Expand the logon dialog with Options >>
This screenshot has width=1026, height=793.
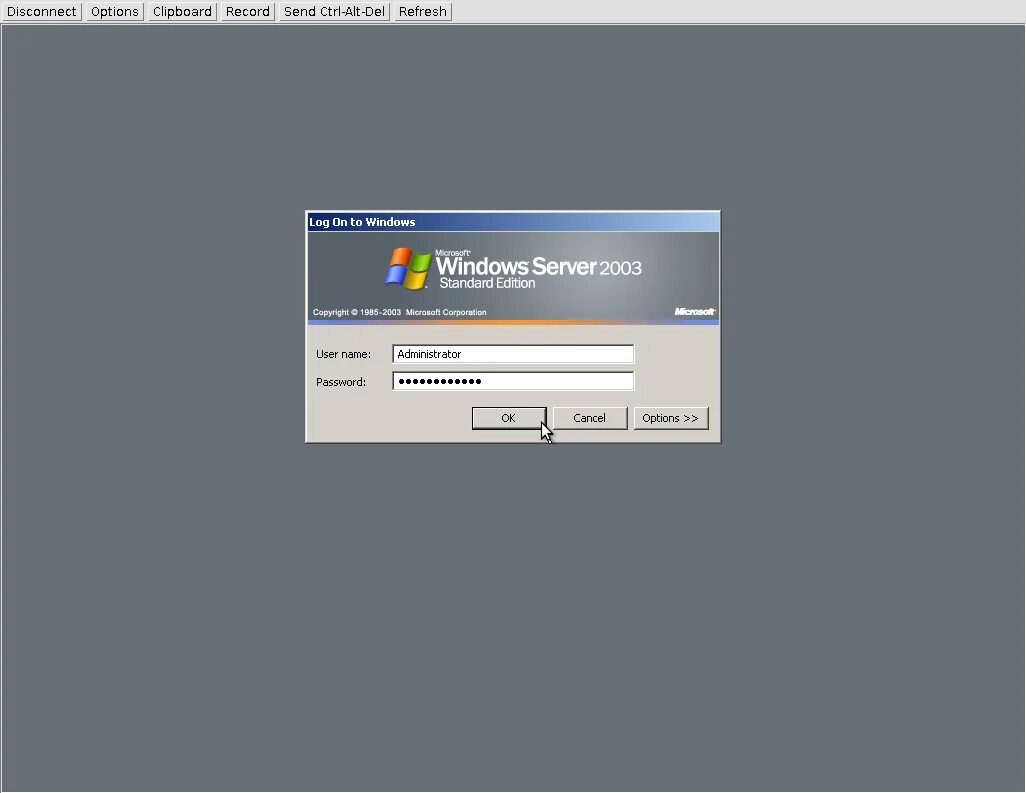pos(671,418)
